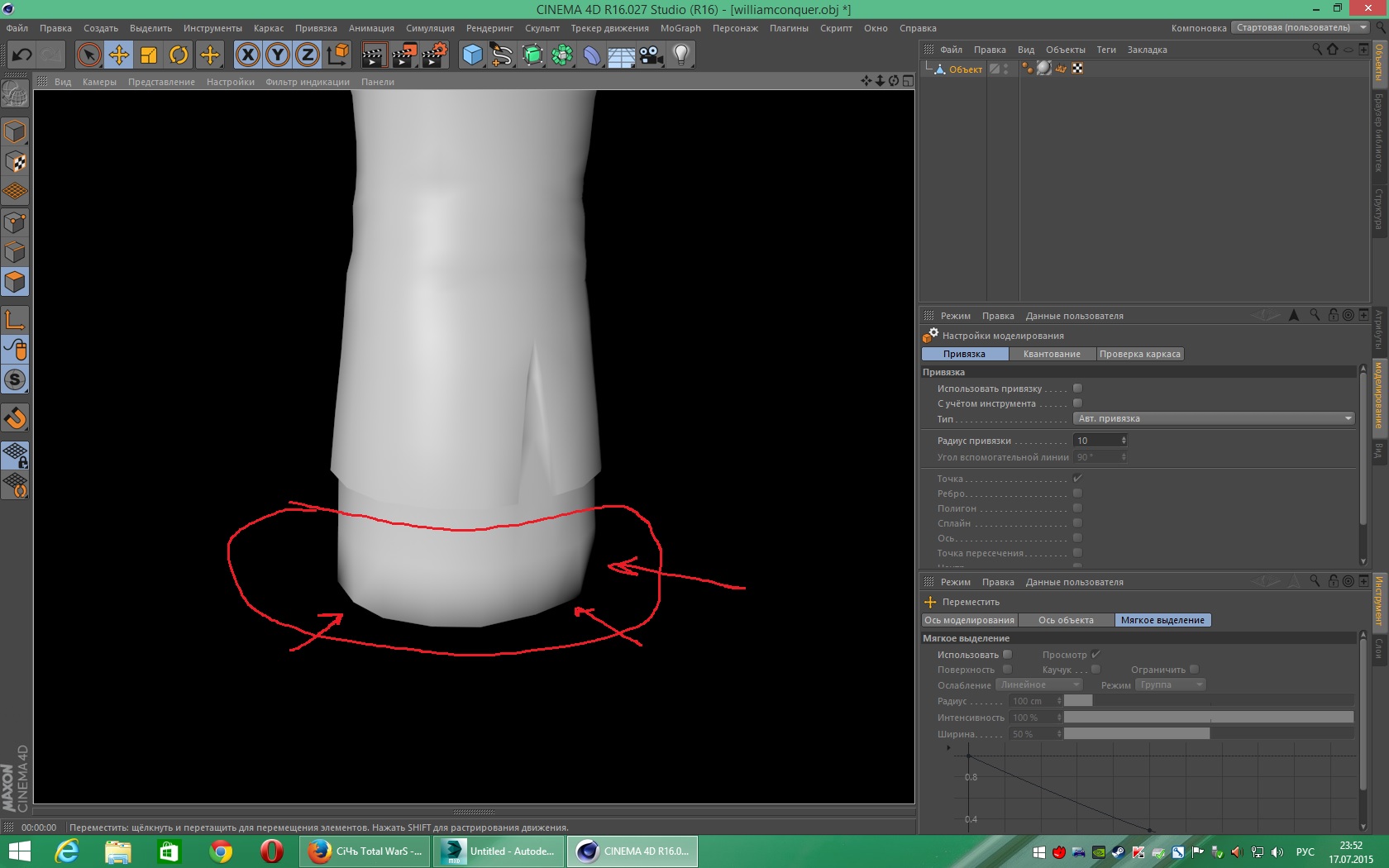Viewport: 1389px width, 868px height.
Task: Click the snap magnet icon
Action: pos(15,417)
